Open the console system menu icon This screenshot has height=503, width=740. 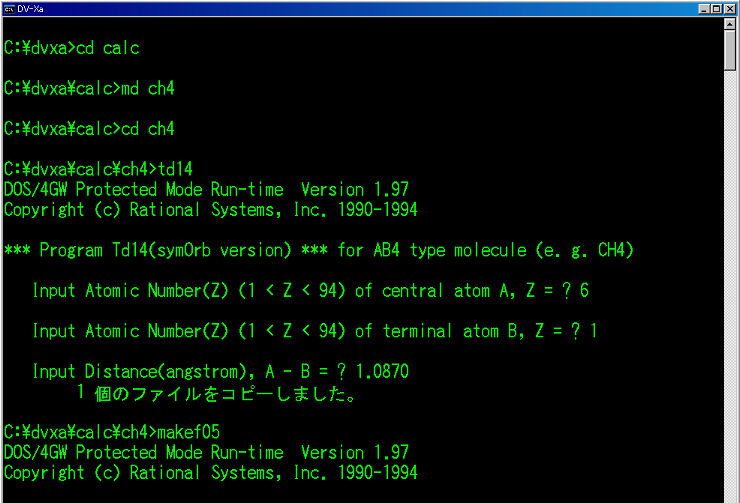[x=9, y=8]
